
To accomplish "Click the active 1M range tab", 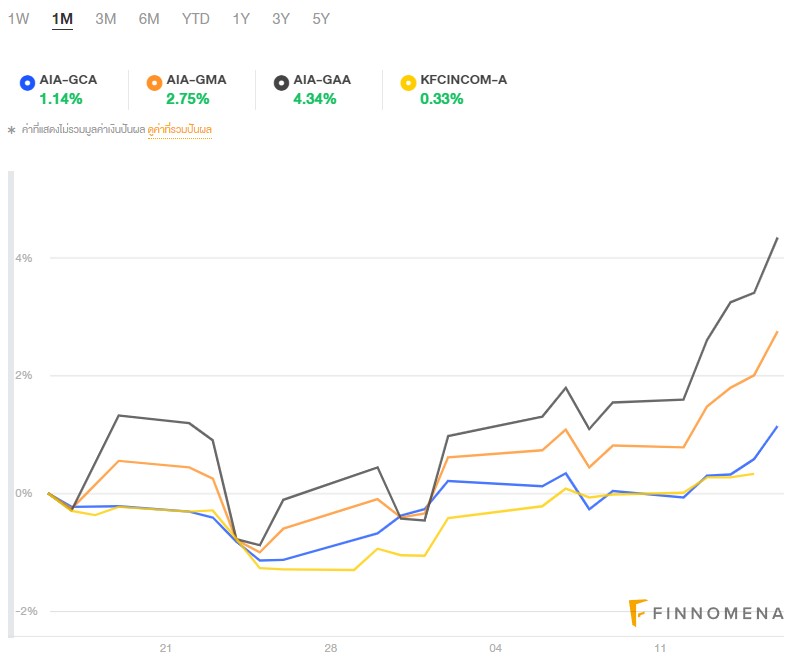I will coord(62,19).
